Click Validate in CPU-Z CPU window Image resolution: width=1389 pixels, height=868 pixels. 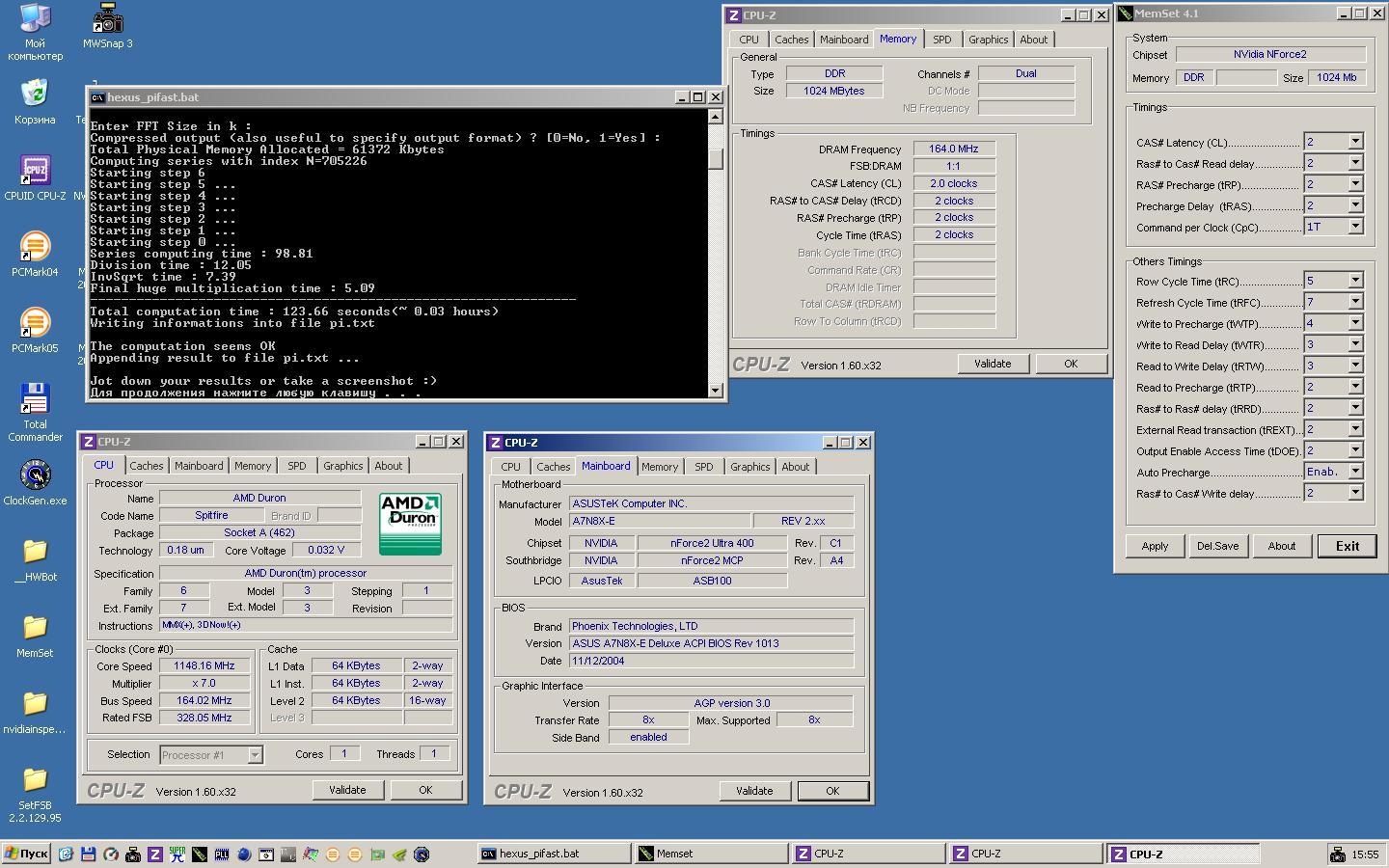coord(347,790)
